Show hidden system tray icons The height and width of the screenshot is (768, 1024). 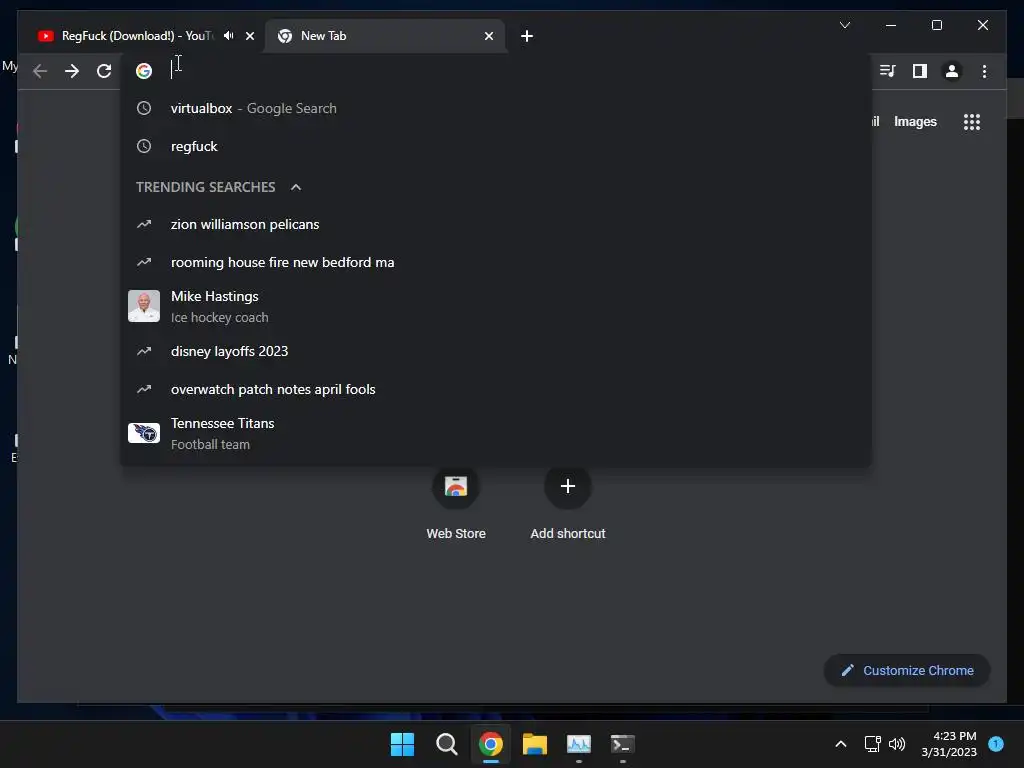[x=840, y=744]
